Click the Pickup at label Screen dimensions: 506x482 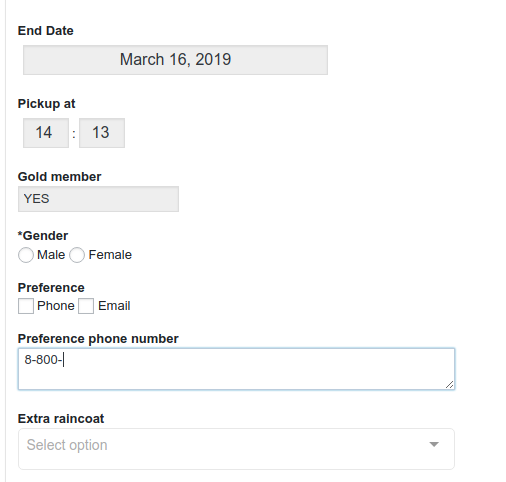coord(46,104)
